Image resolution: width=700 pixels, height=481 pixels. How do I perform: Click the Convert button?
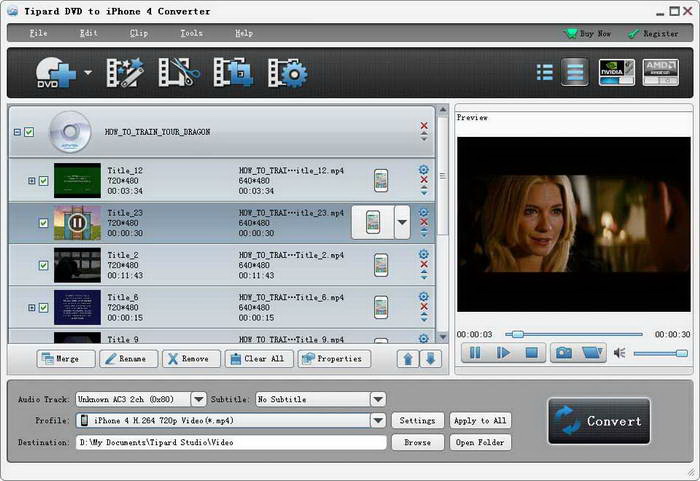click(599, 421)
